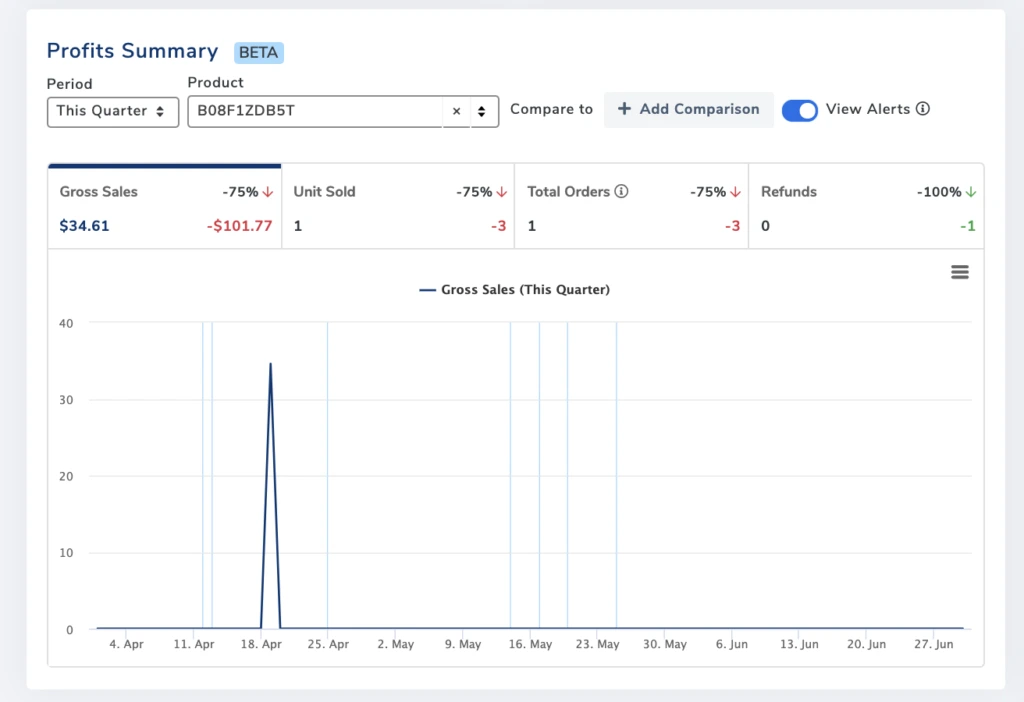The height and width of the screenshot is (702, 1024).
Task: Clear the selected product with the x icon
Action: pos(456,111)
